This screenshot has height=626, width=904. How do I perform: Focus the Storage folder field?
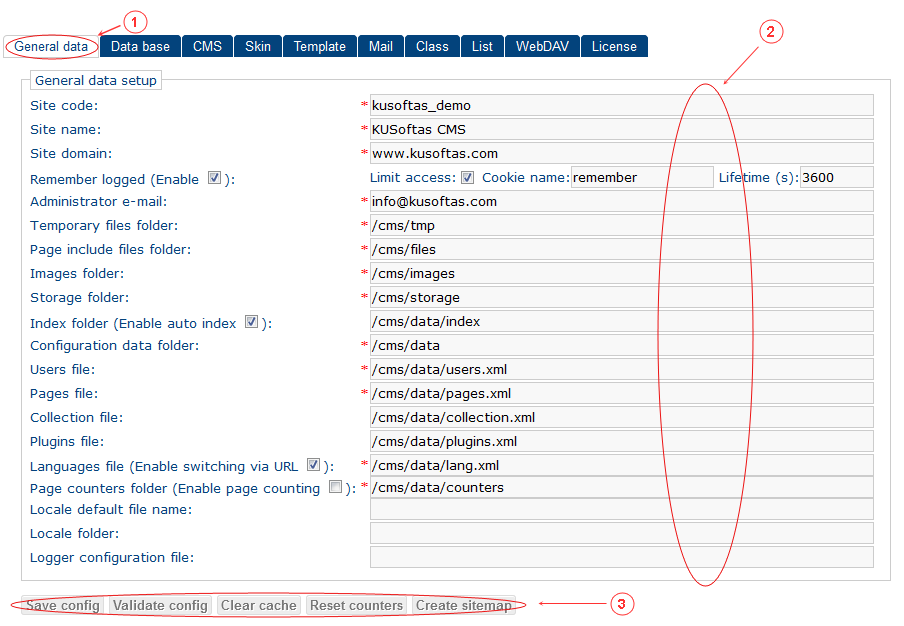(622, 297)
